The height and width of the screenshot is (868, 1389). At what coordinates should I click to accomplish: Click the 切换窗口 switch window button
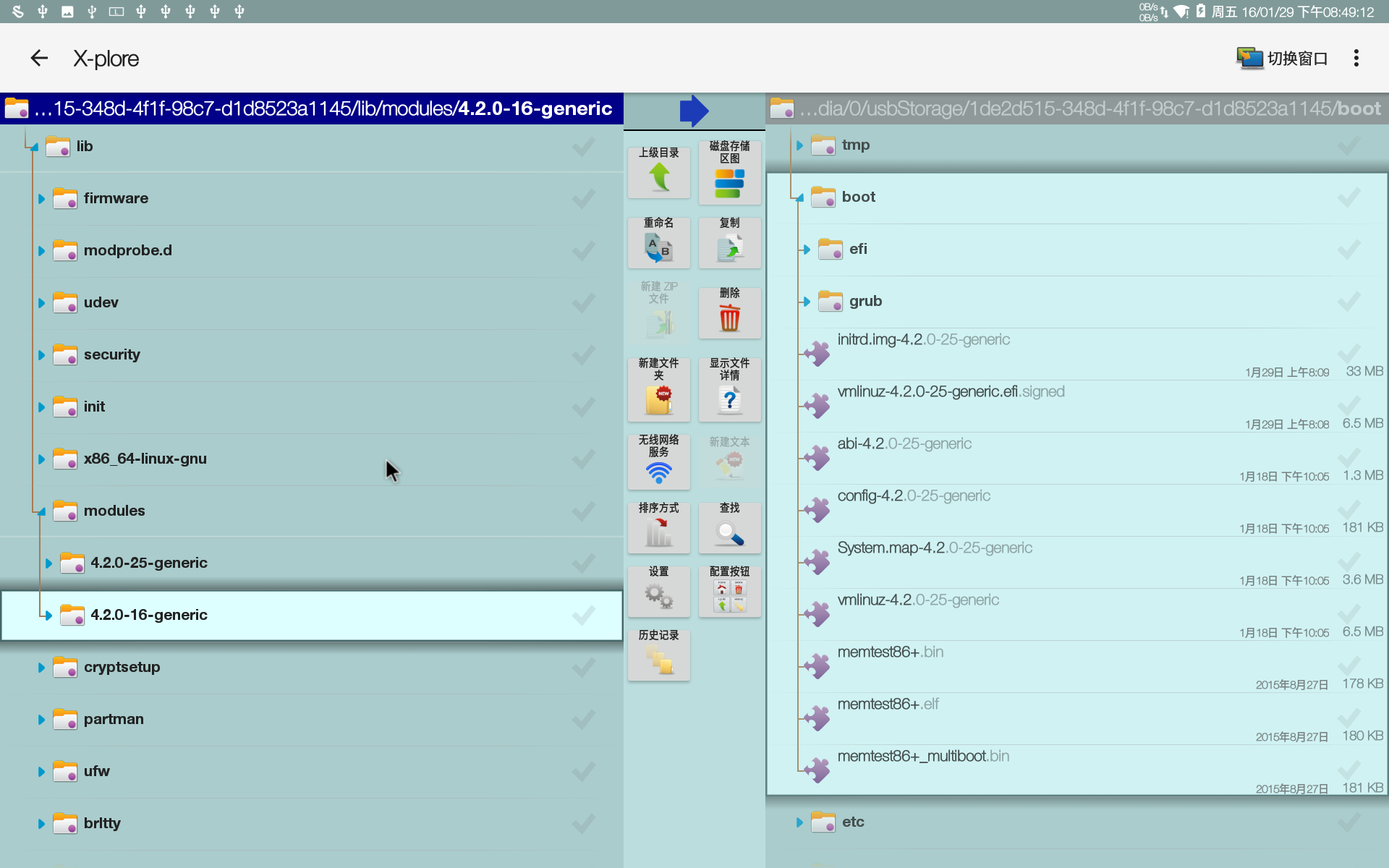1282,58
